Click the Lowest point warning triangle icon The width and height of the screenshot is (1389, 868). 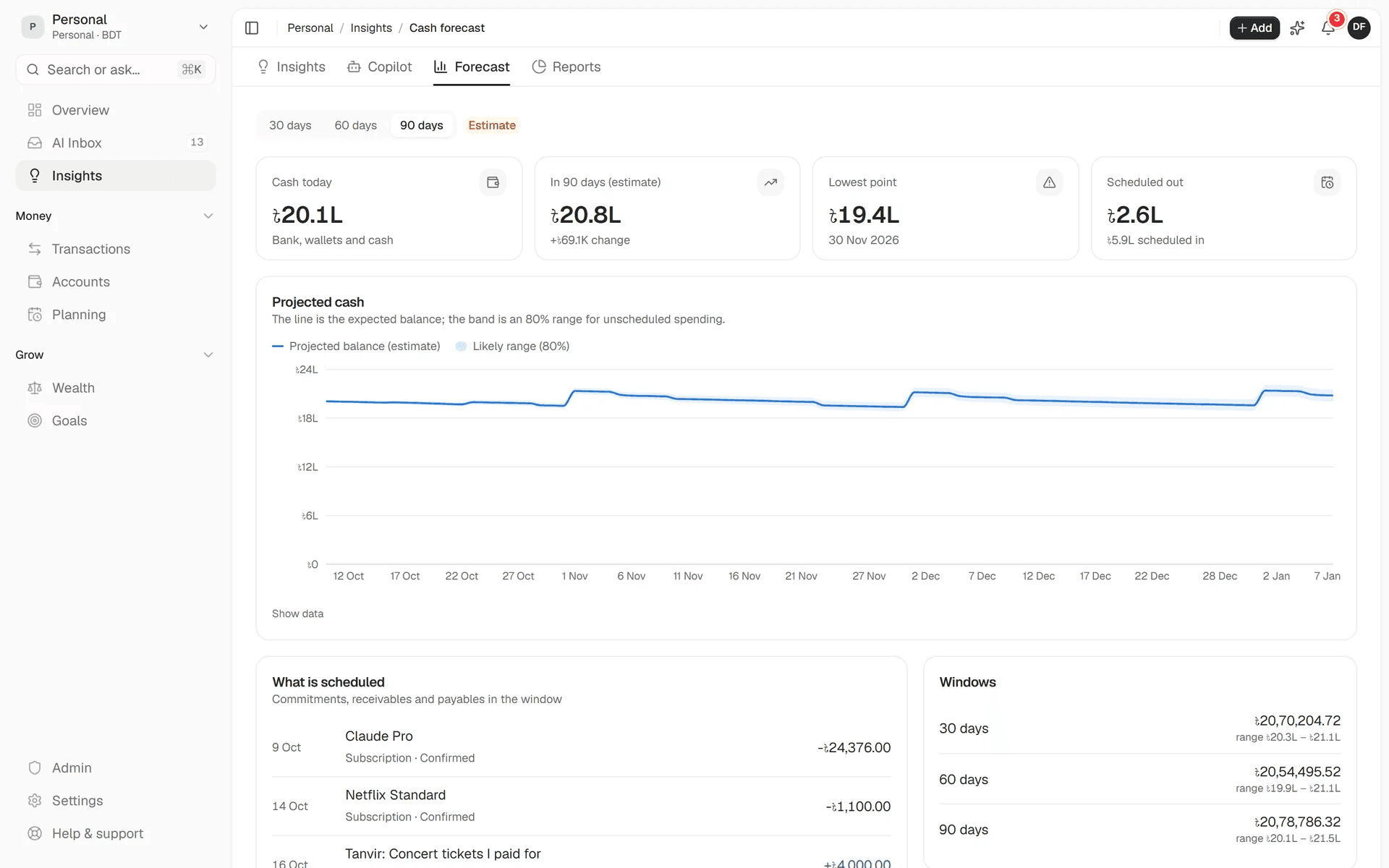click(1049, 182)
